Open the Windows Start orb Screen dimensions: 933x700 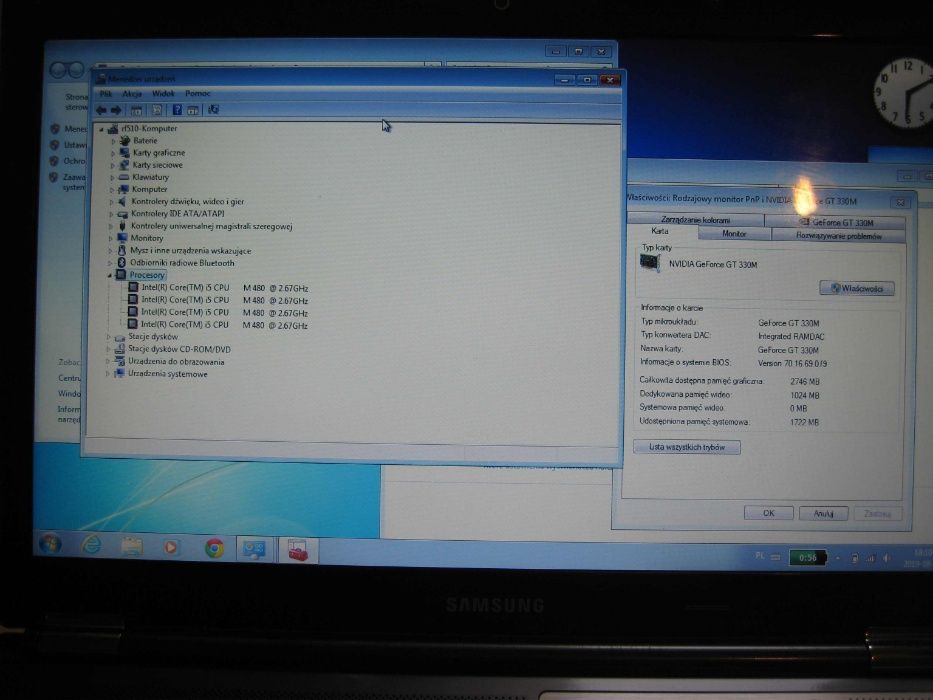click(50, 543)
